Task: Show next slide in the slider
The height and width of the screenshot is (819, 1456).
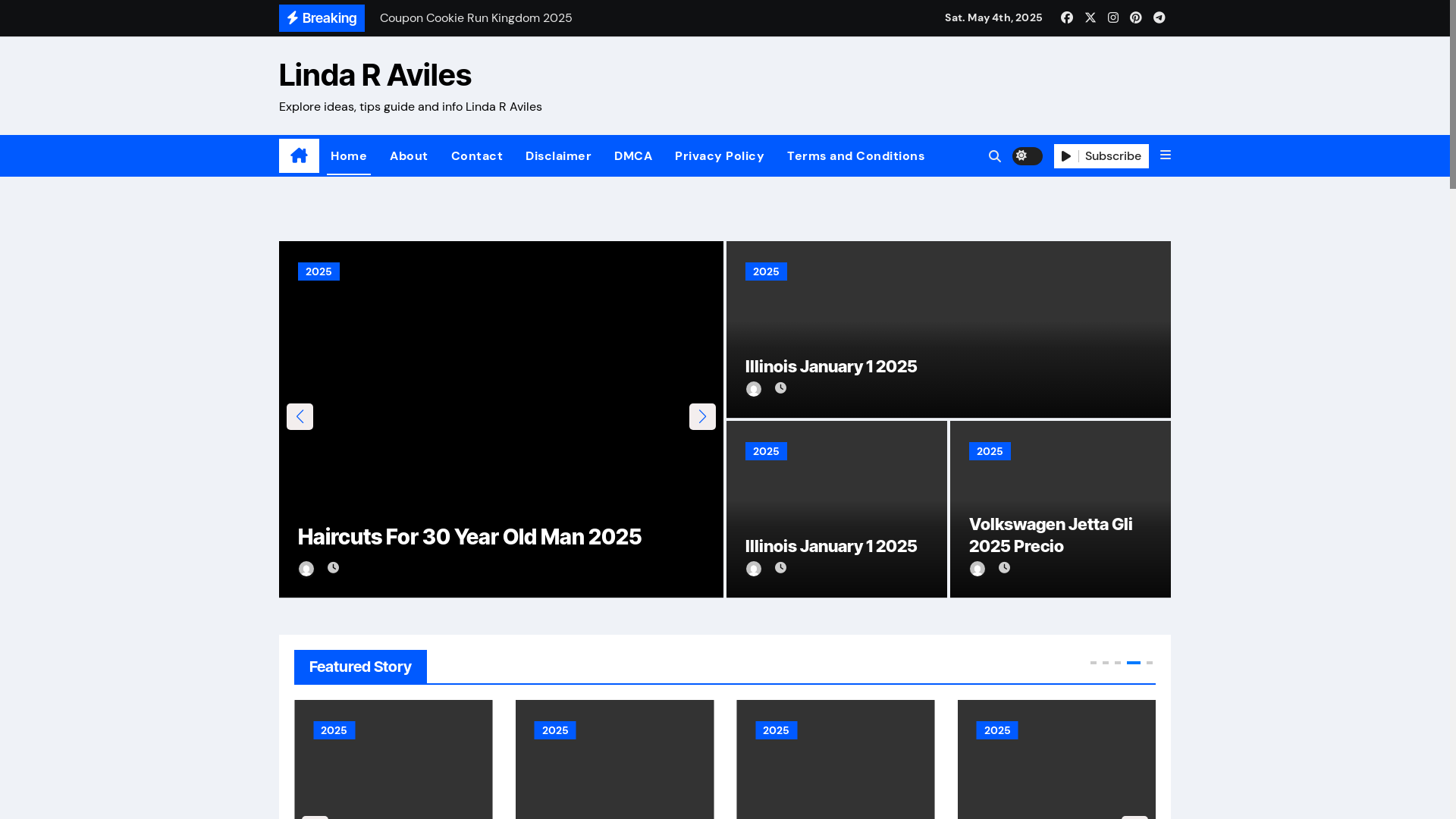Action: [702, 416]
